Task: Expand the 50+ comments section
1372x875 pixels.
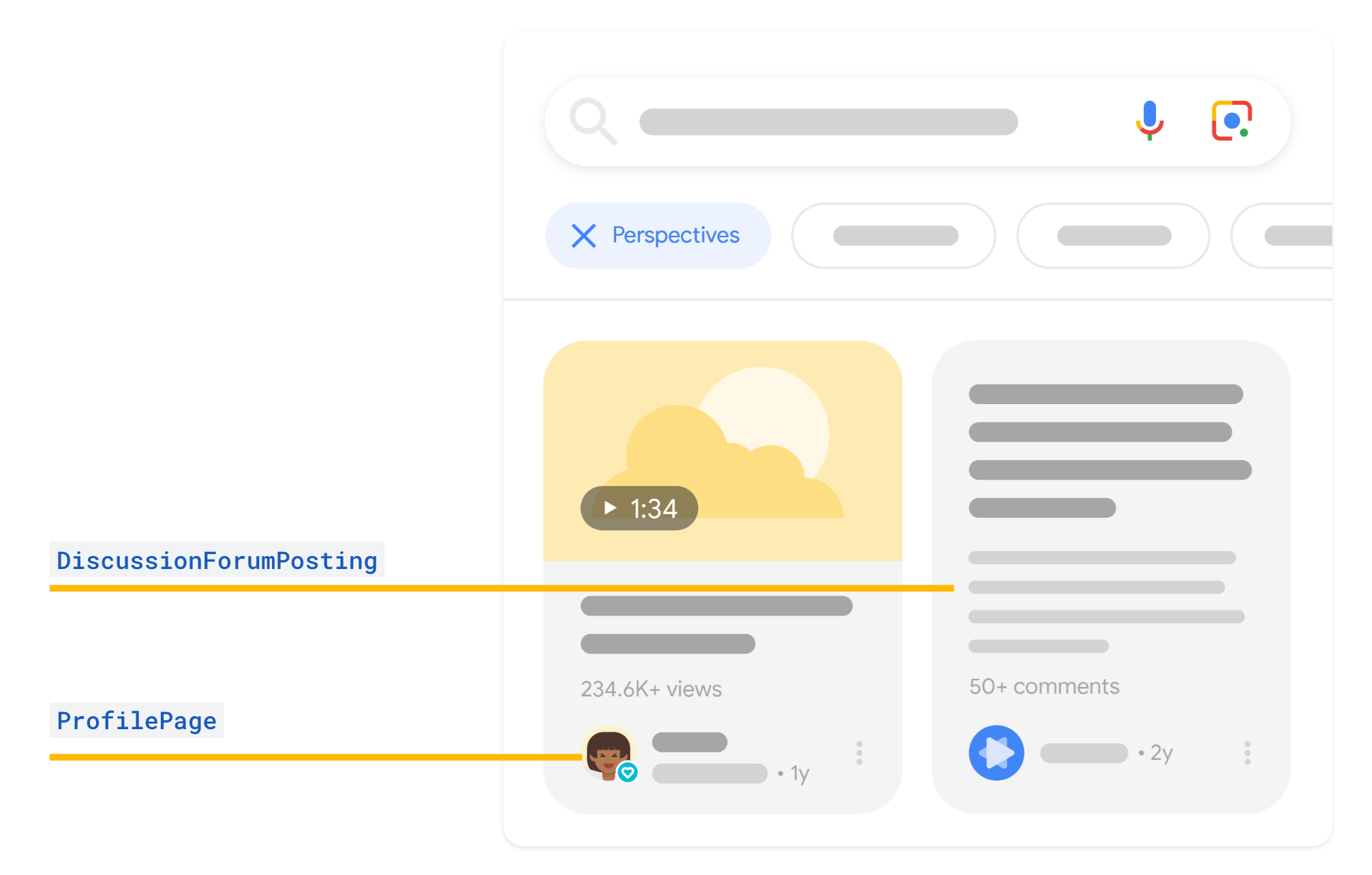Action: tap(1043, 686)
